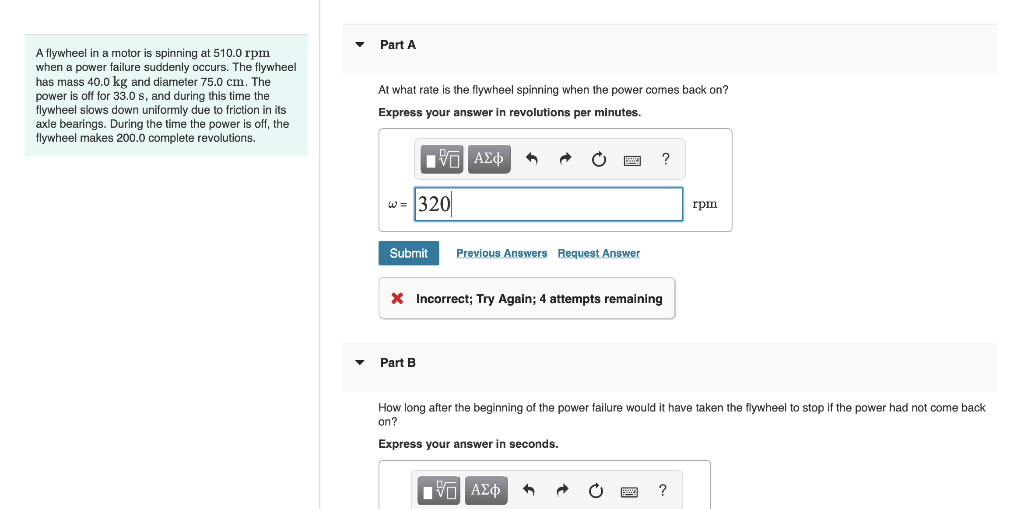
Task: Open the Previous Answers link
Action: point(502,254)
